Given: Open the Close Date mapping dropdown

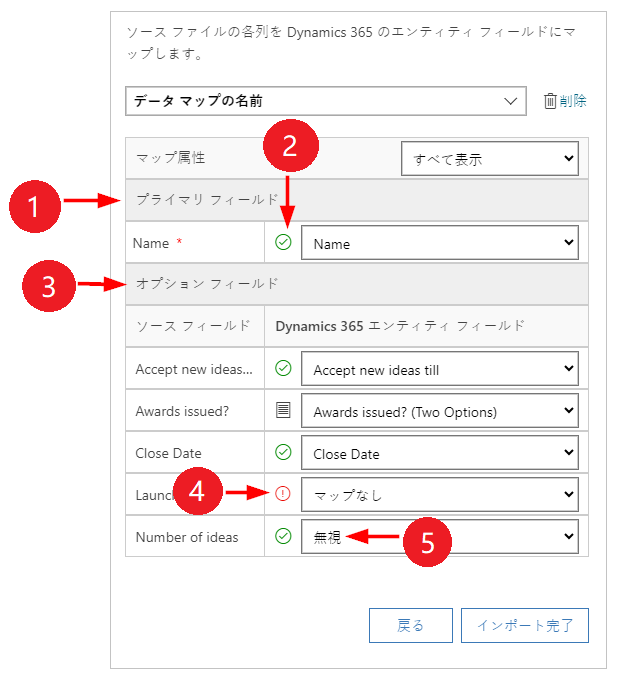Looking at the screenshot, I should [440, 453].
